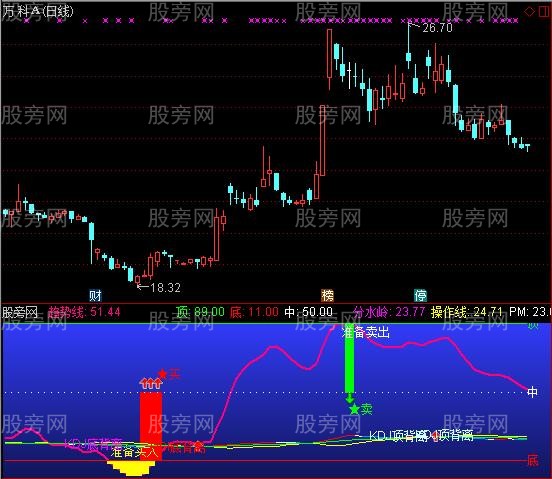Click the chart title 万科A(日线)
Screen dimensions: 552x479
(x=38, y=12)
